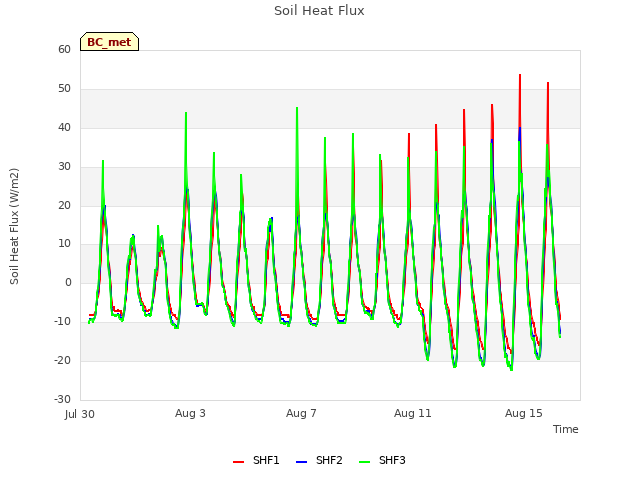Click the 30 y-axis tick label

64,167
